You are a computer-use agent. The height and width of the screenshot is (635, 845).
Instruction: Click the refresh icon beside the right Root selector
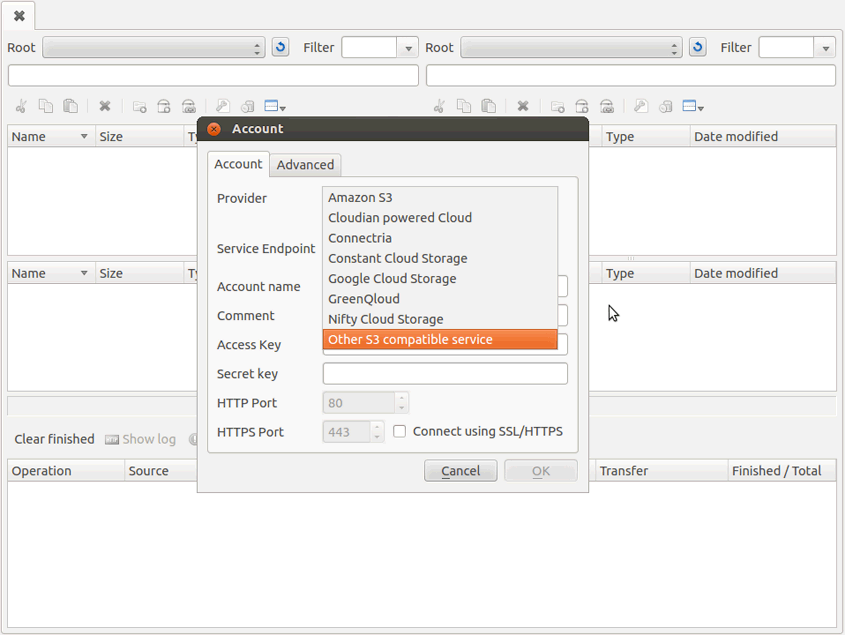pyautogui.click(x=697, y=47)
